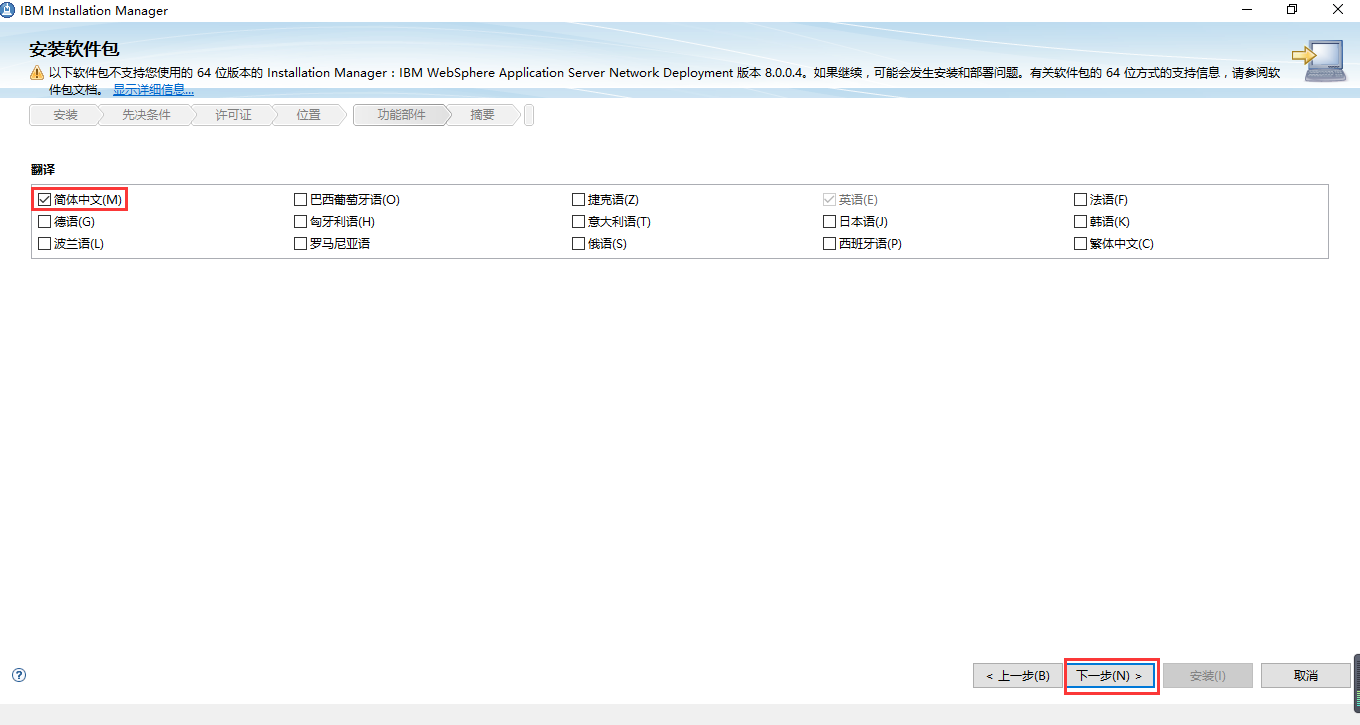Image resolution: width=1360 pixels, height=725 pixels.
Task: Uncheck the 简体中文(M) checkbox
Action: tap(44, 200)
